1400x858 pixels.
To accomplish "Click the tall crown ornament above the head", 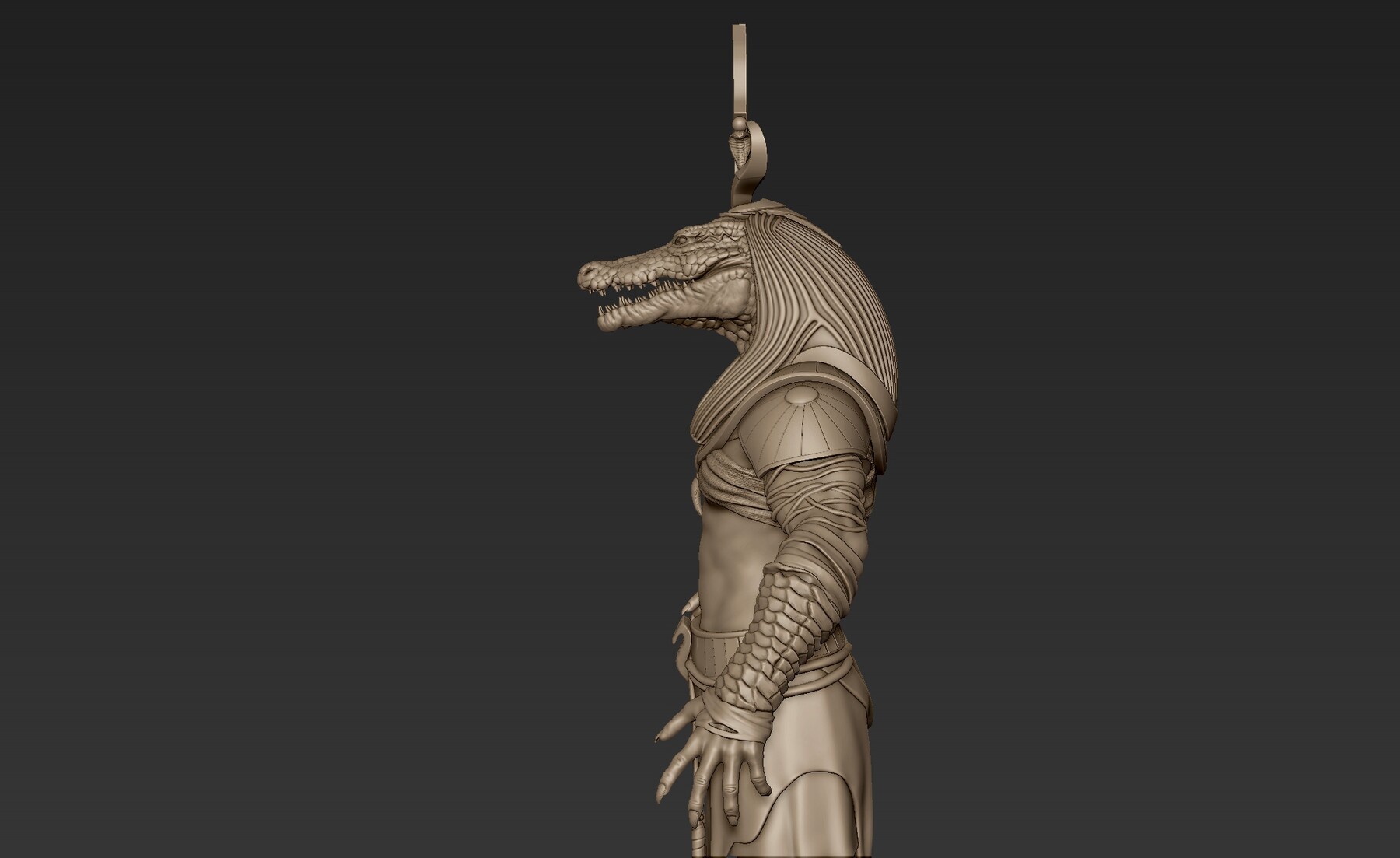I will (x=739, y=78).
